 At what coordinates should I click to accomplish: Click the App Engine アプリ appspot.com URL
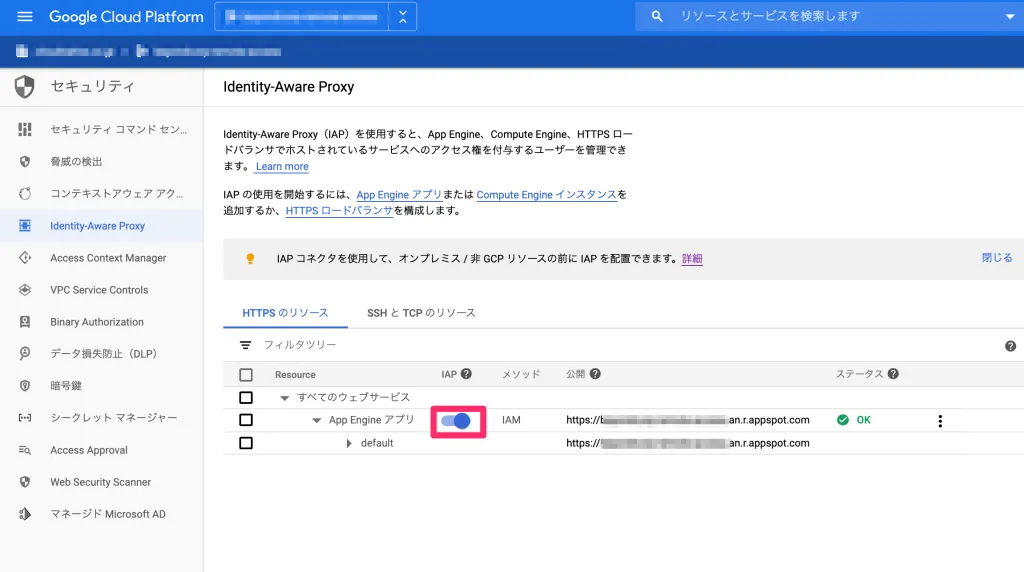pyautogui.click(x=688, y=420)
